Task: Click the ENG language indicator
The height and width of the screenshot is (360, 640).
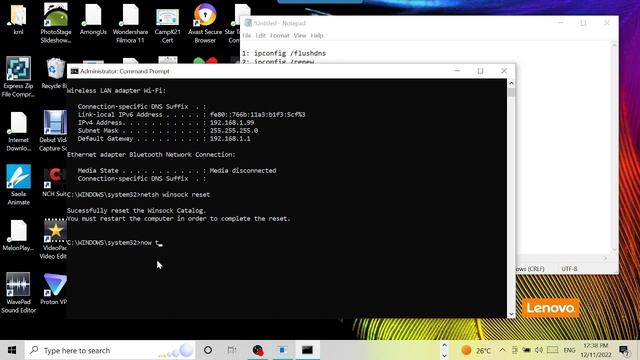Action: [569, 350]
